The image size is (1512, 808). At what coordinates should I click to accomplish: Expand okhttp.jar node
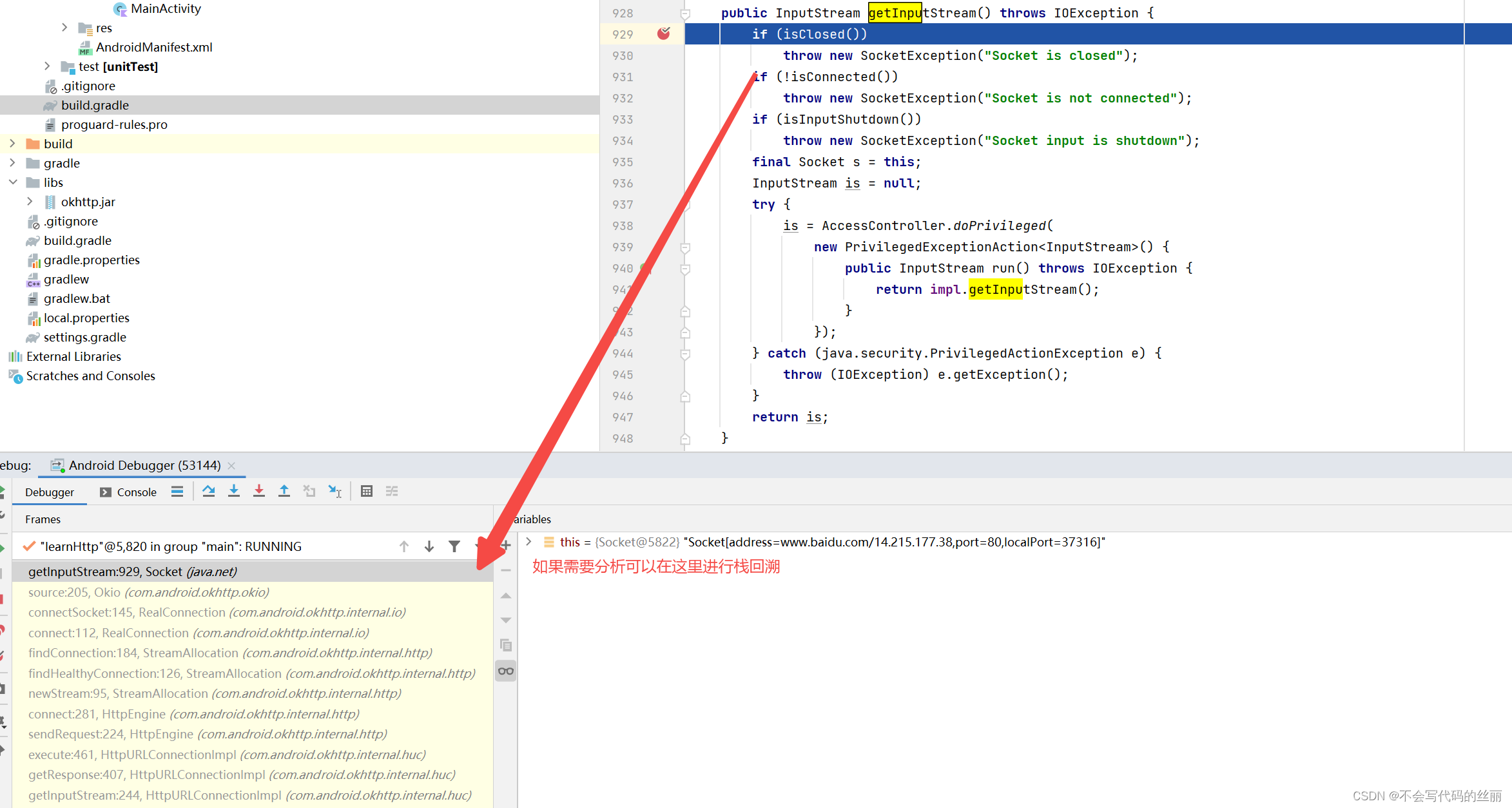pyautogui.click(x=30, y=201)
